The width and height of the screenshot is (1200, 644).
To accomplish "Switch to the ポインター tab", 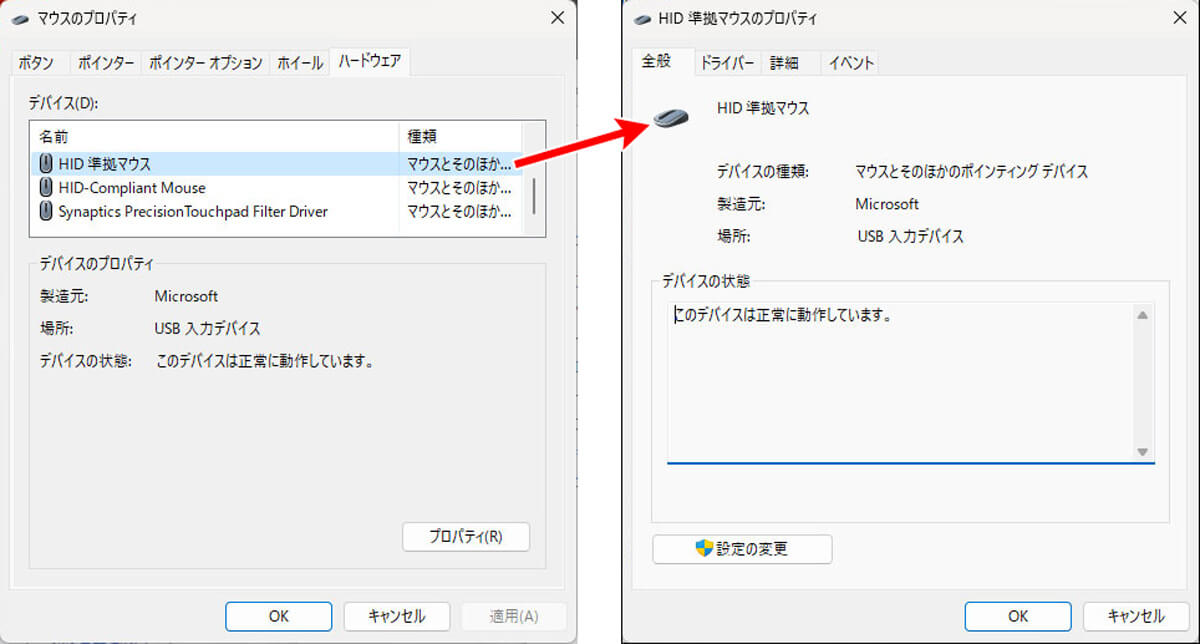I will pos(105,63).
